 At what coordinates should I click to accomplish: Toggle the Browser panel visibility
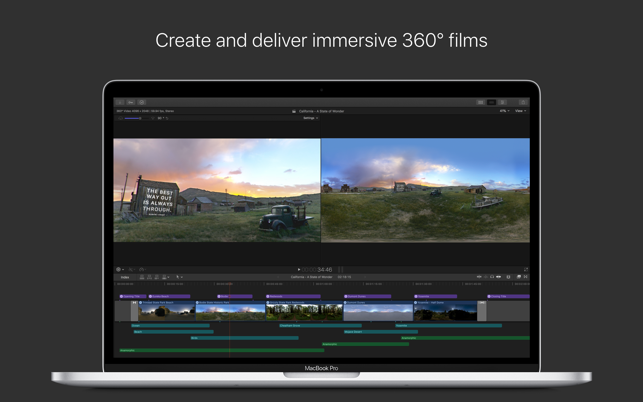pos(481,102)
